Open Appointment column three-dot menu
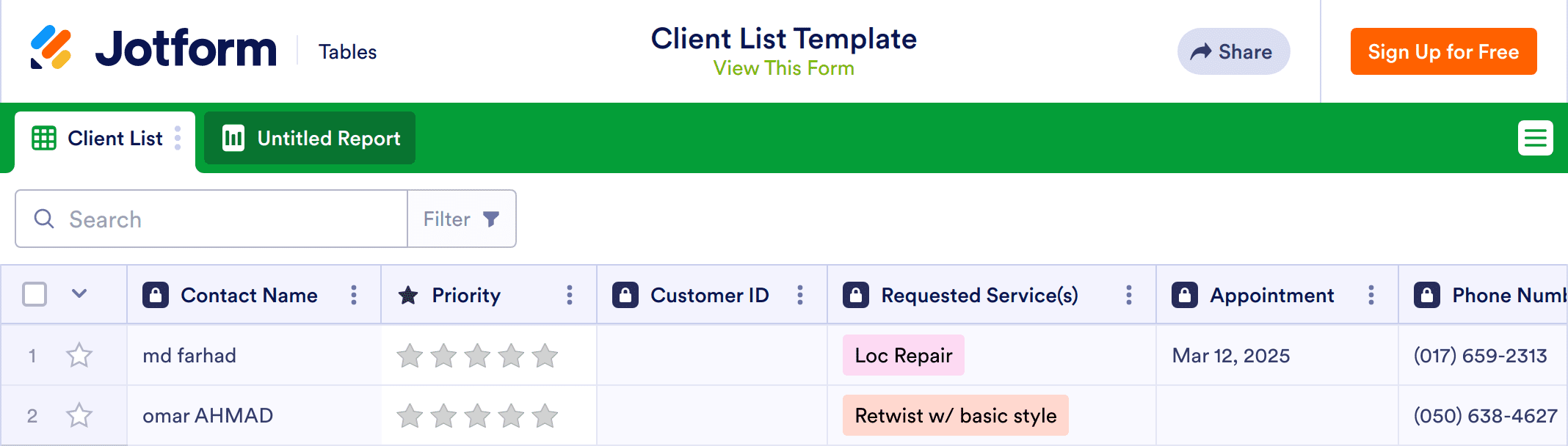Screen dimensions: 1568x446 [x=1371, y=295]
